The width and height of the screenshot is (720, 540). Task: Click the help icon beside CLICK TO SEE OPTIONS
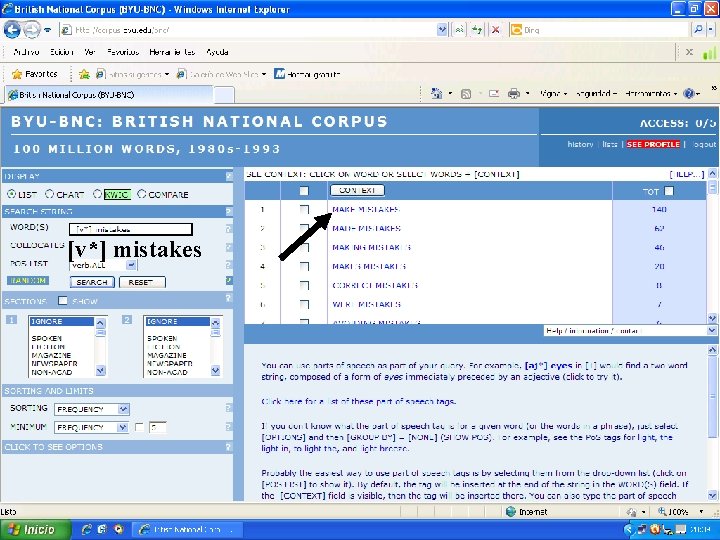tap(229, 447)
